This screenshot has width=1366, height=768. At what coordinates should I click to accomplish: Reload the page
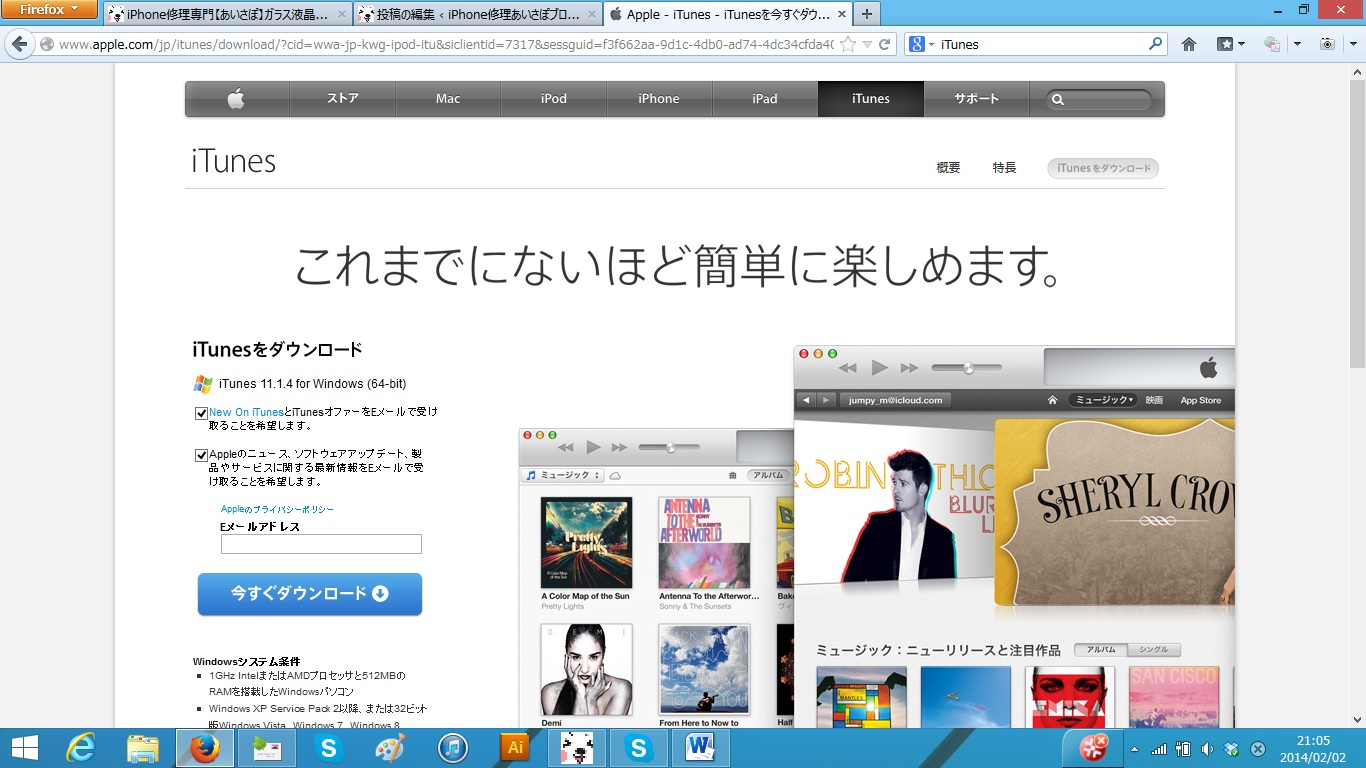885,44
